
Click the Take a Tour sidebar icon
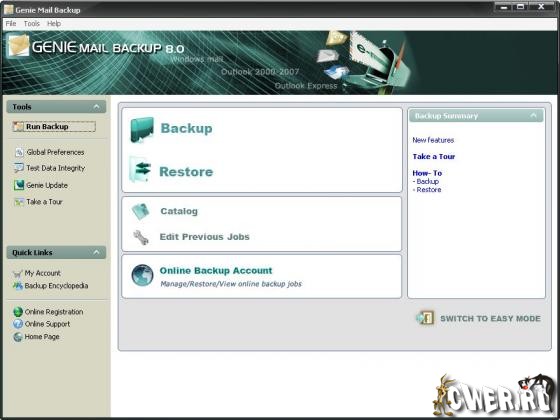pyautogui.click(x=19, y=202)
